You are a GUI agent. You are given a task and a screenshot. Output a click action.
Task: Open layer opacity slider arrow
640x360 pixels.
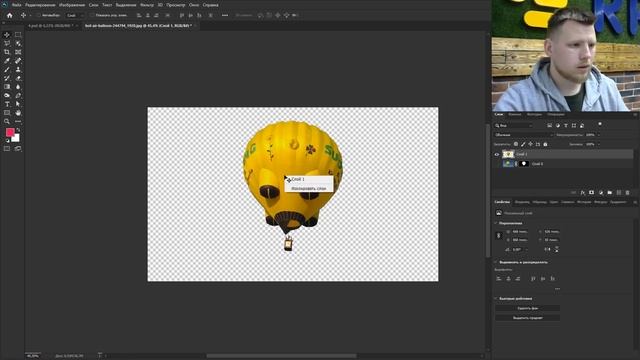pos(599,135)
